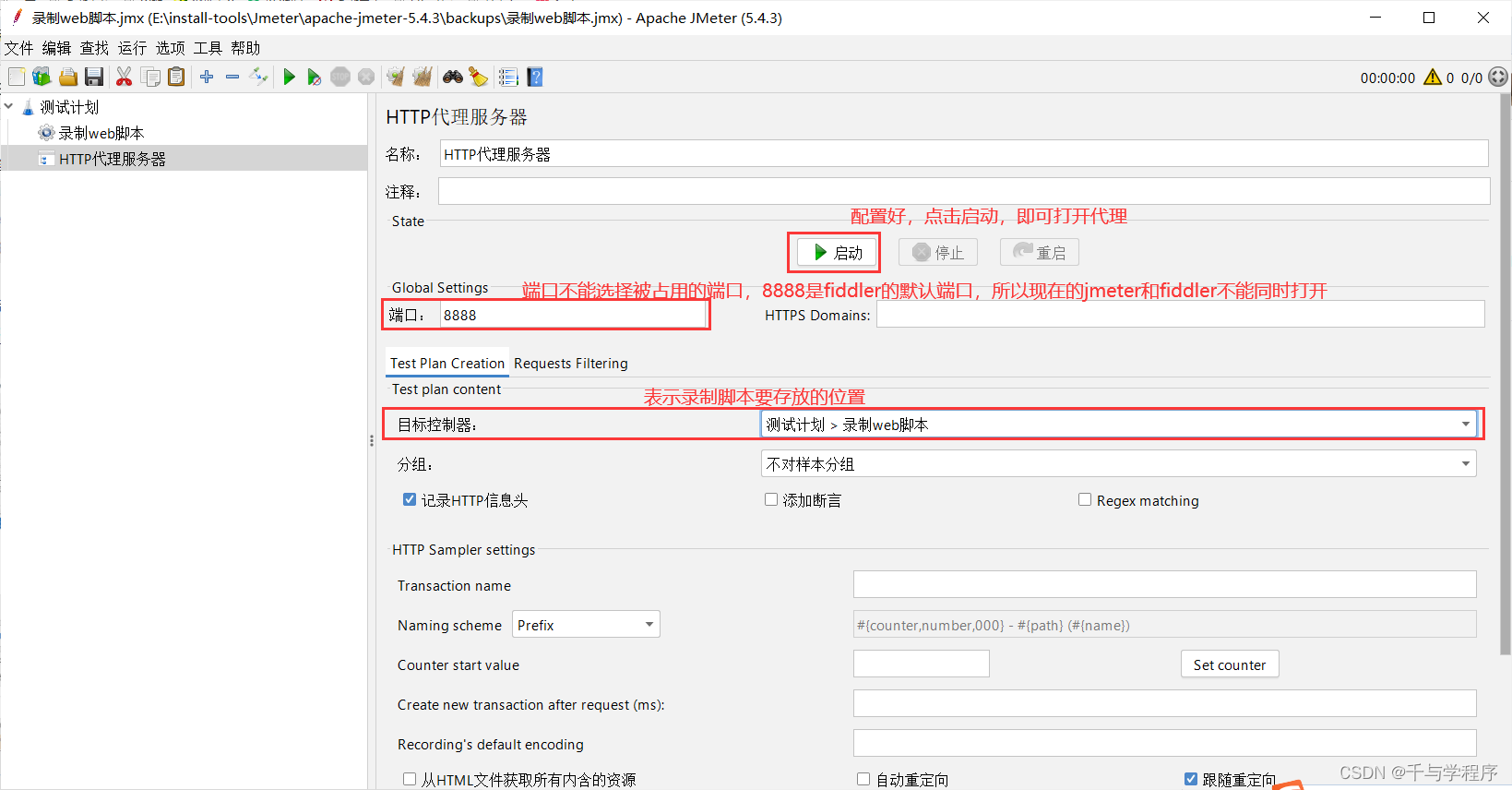Open the 查找 menu
Image resolution: width=1512 pixels, height=790 pixels.
[x=94, y=48]
